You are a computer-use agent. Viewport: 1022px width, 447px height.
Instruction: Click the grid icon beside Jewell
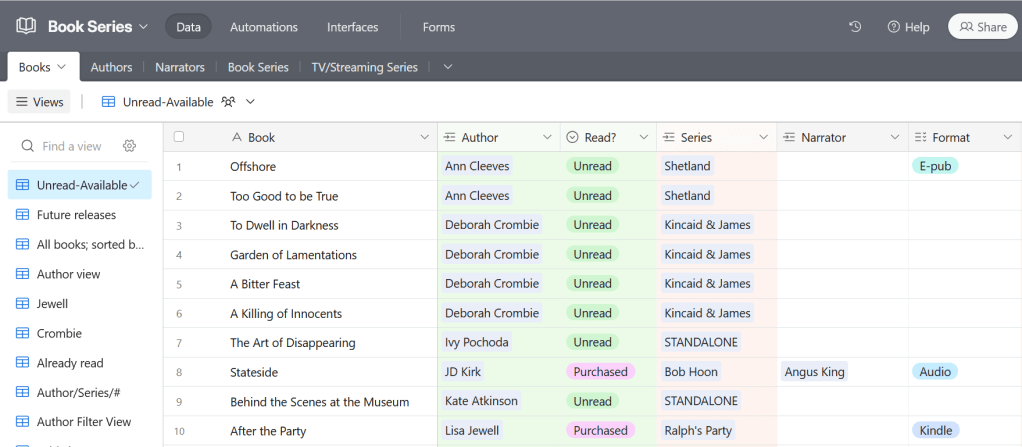(x=22, y=304)
